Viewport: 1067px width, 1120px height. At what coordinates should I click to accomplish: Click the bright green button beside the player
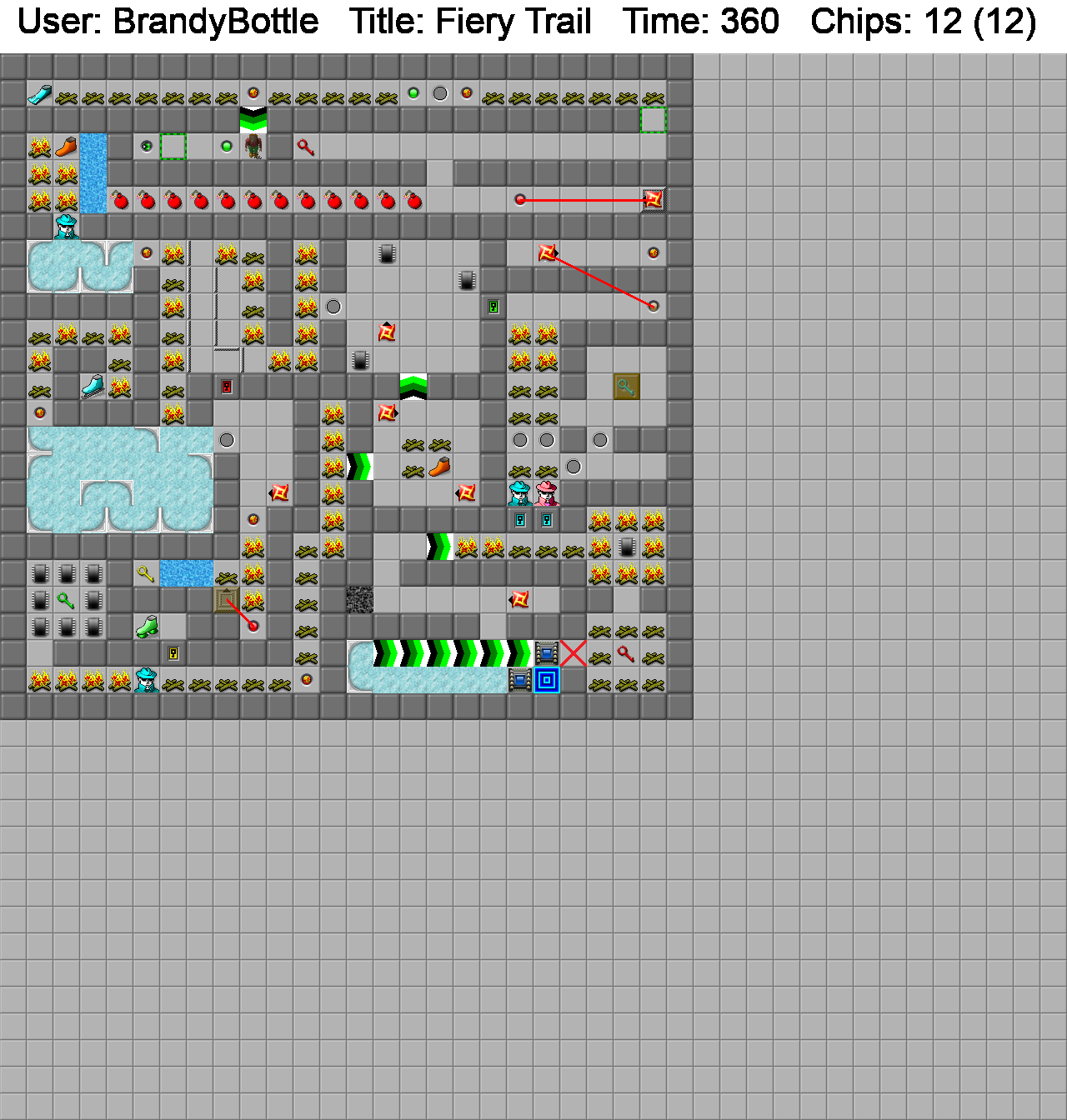pos(227,147)
